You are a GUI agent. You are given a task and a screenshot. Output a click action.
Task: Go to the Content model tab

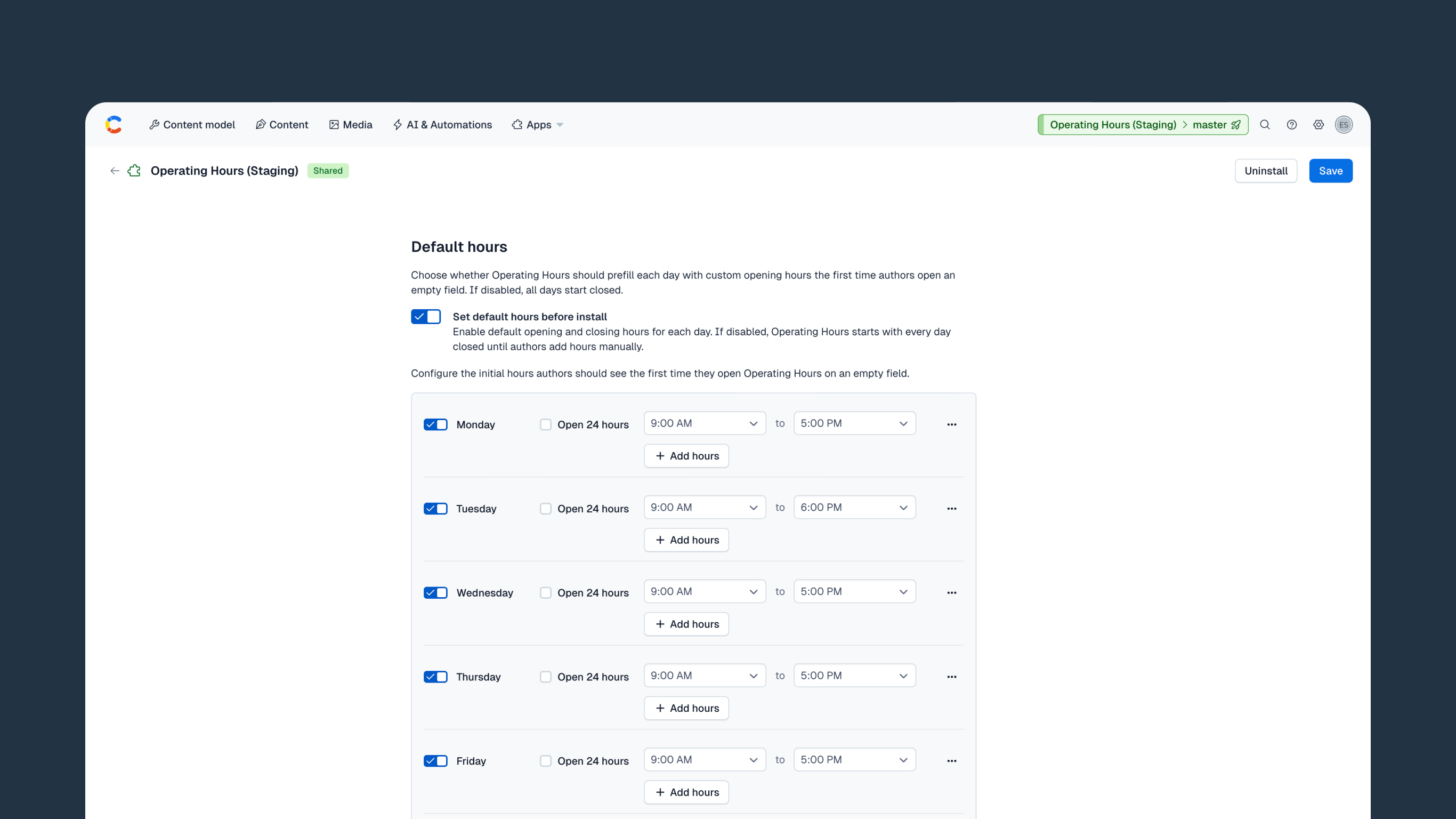coord(192,124)
